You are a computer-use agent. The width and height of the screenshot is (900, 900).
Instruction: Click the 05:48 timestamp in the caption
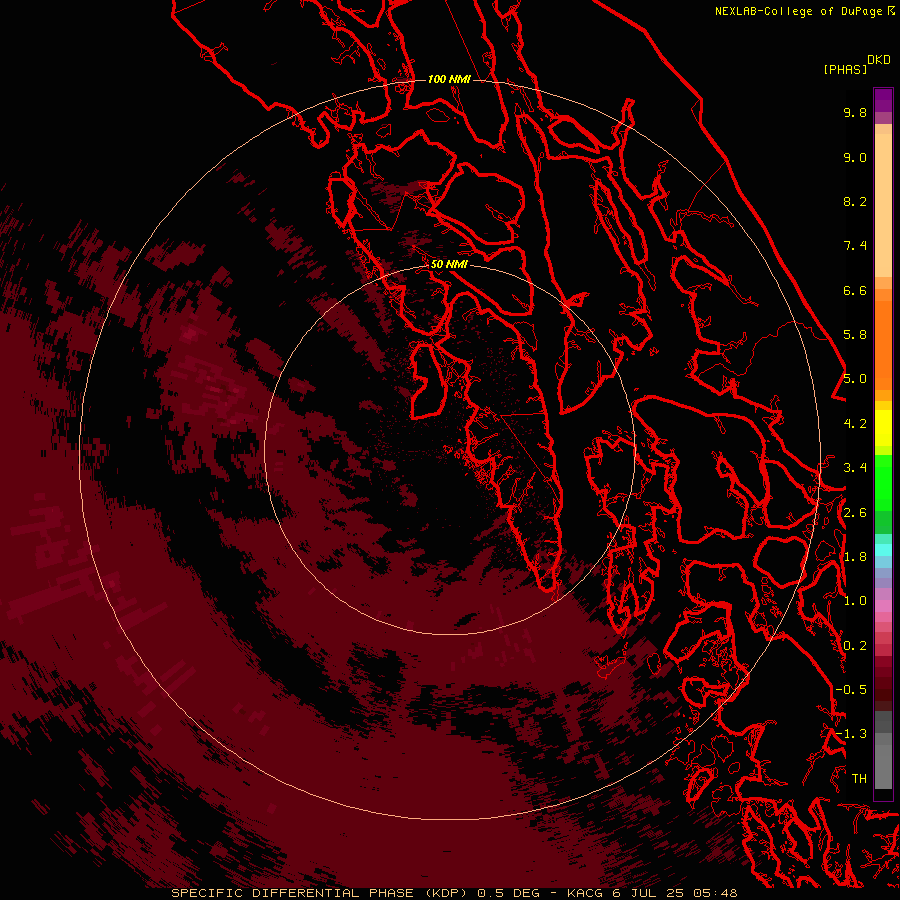click(x=715, y=893)
